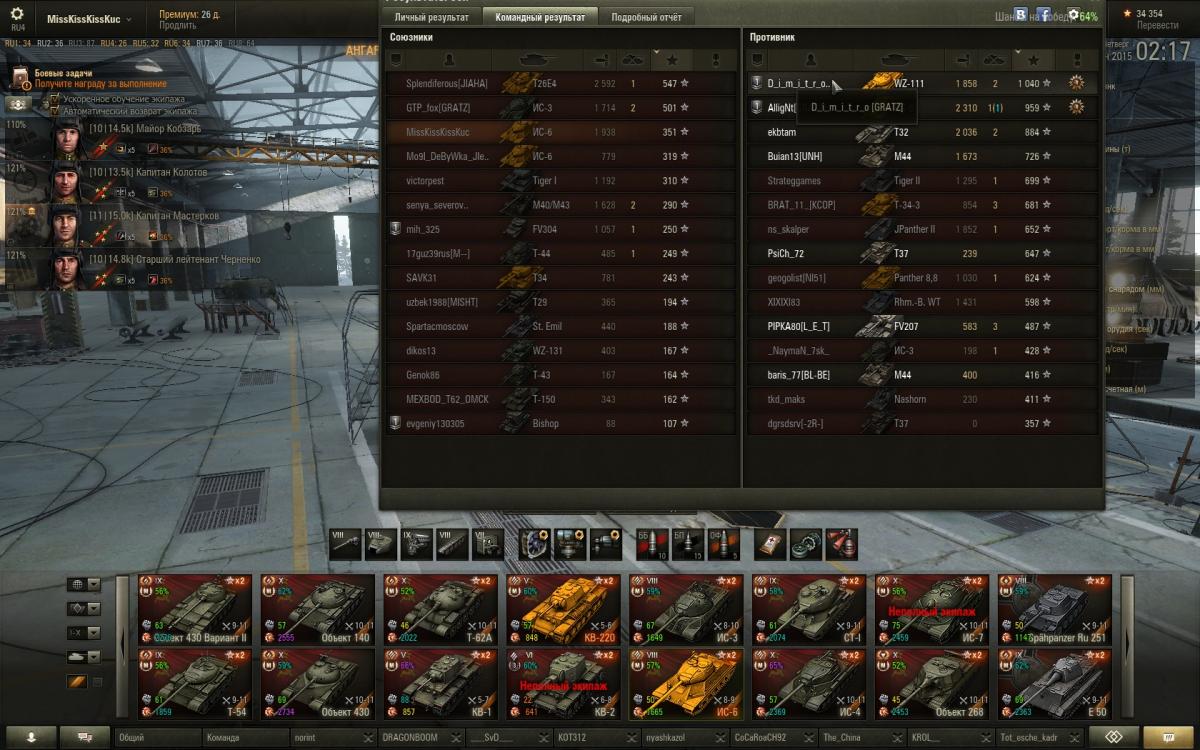The width and height of the screenshot is (1200, 750).
Task: Sort enemies by experience star column
Action: click(x=1032, y=60)
